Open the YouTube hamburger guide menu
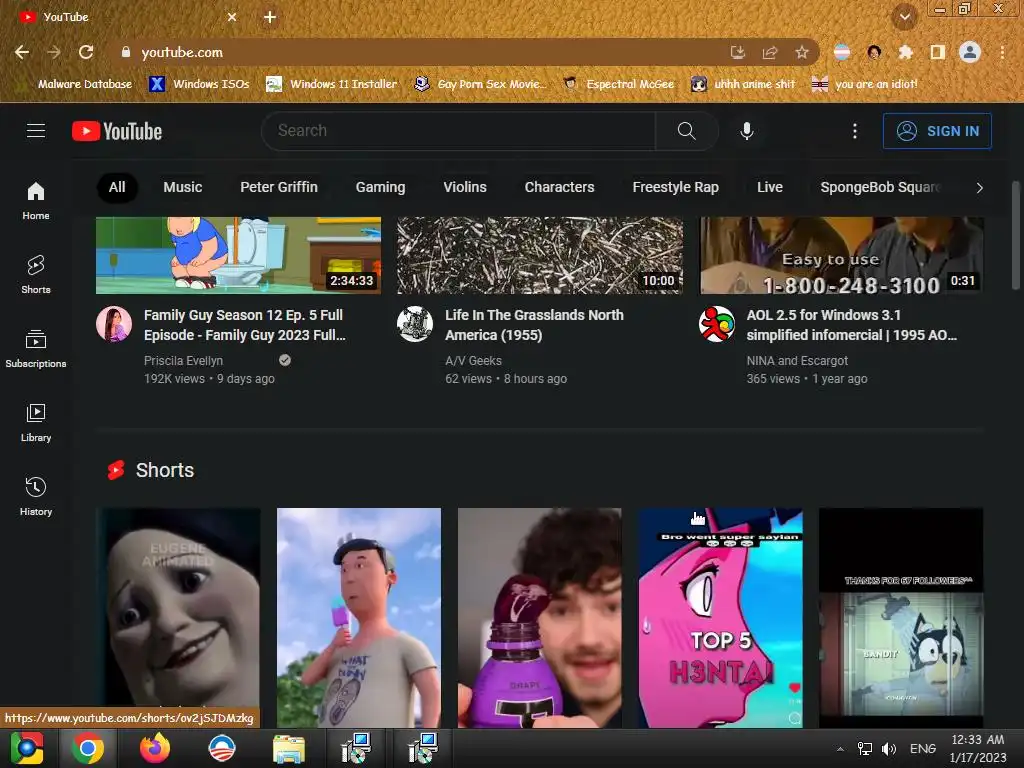The image size is (1024, 768). pos(36,131)
